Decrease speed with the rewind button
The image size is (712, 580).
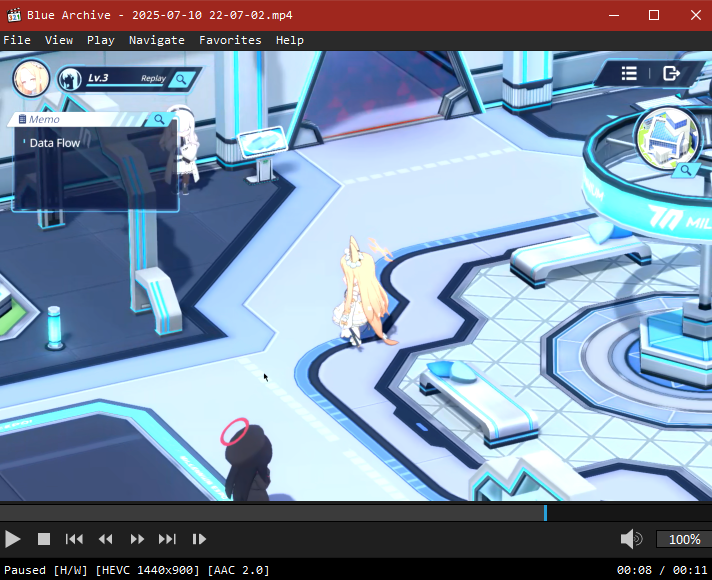tap(105, 539)
